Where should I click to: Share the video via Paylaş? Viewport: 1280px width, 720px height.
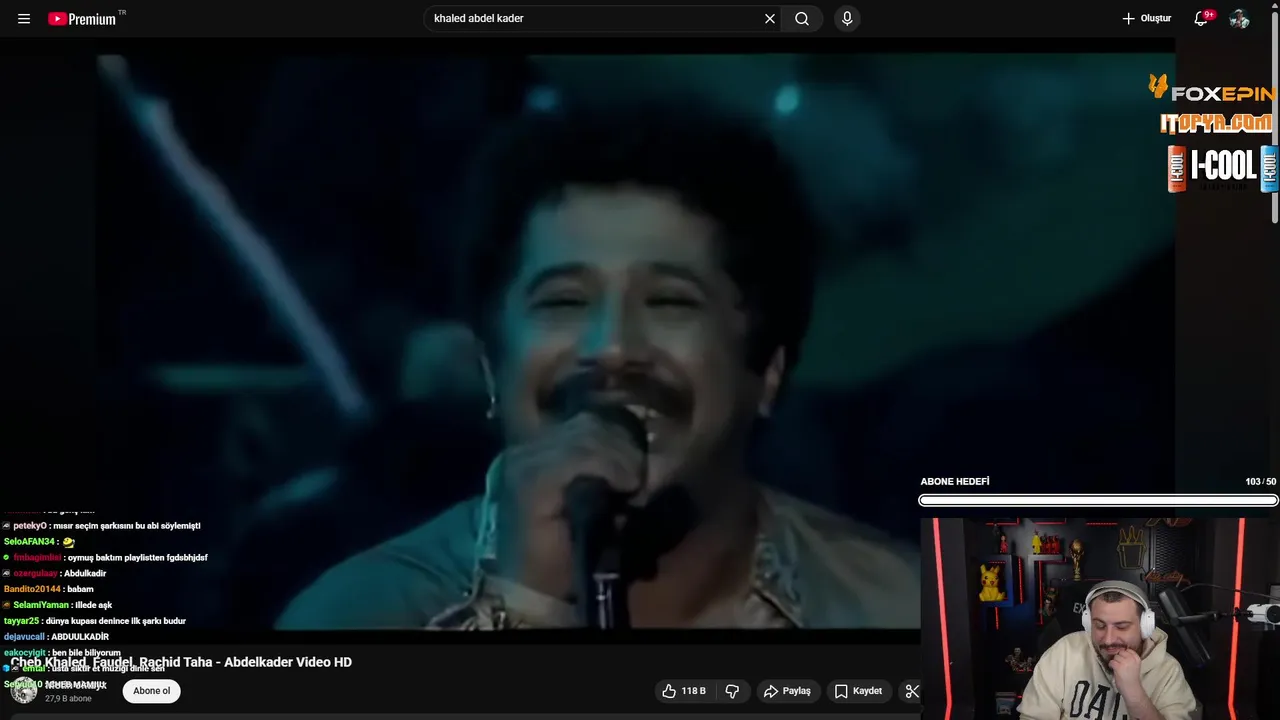click(787, 691)
